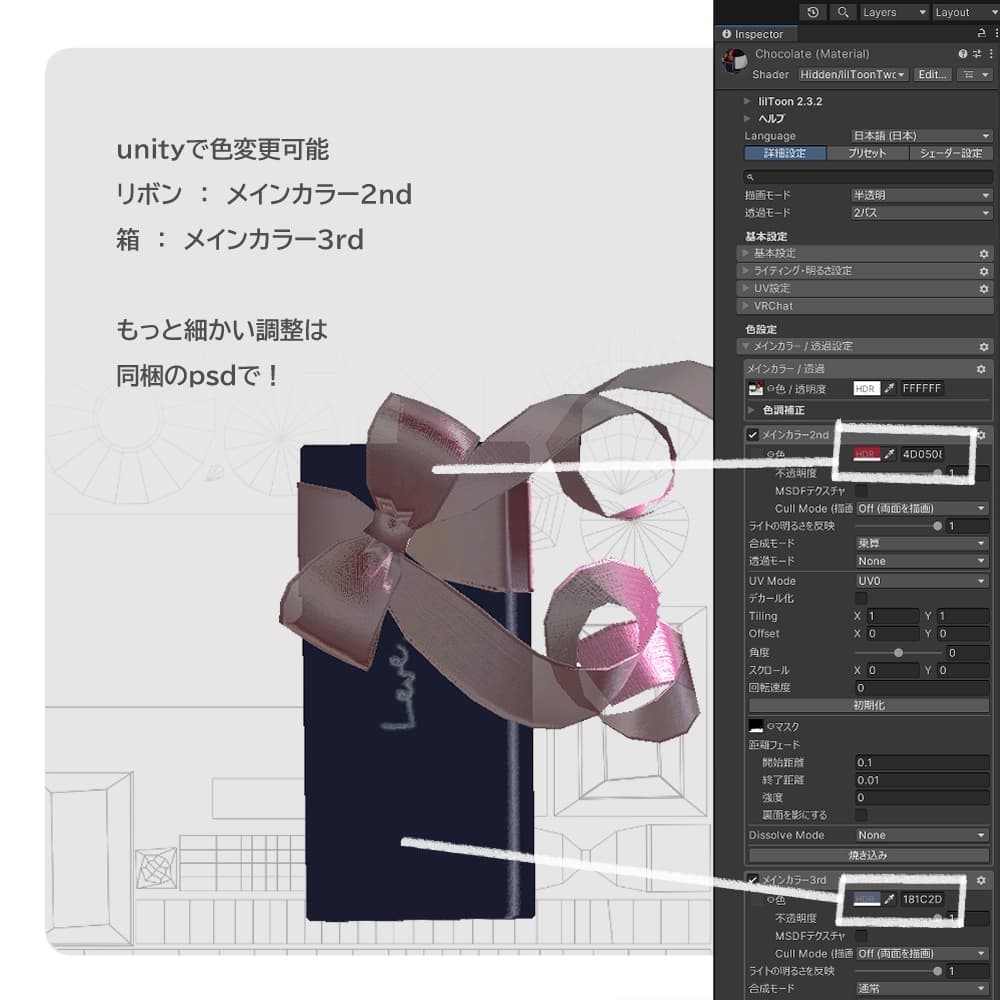Click the Chocolate material preview thumbnail

732,58
